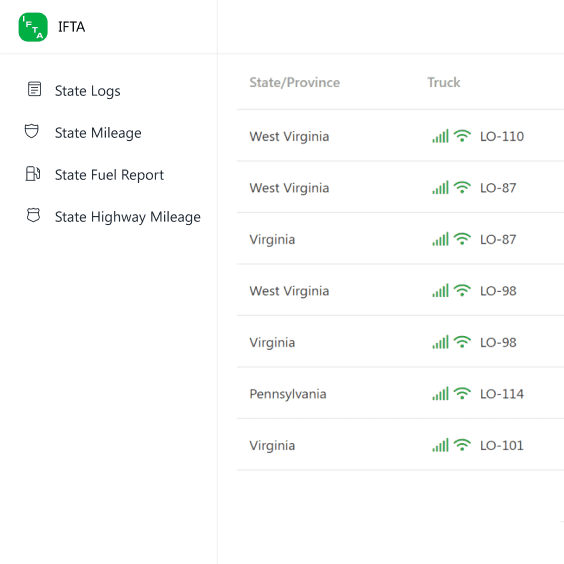The height and width of the screenshot is (564, 564).
Task: Select State Highway Mileage menu item
Action: [x=128, y=217]
